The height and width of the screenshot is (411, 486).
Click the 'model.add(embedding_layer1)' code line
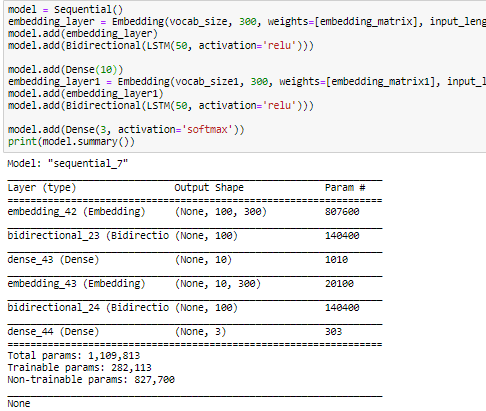[x=86, y=94]
